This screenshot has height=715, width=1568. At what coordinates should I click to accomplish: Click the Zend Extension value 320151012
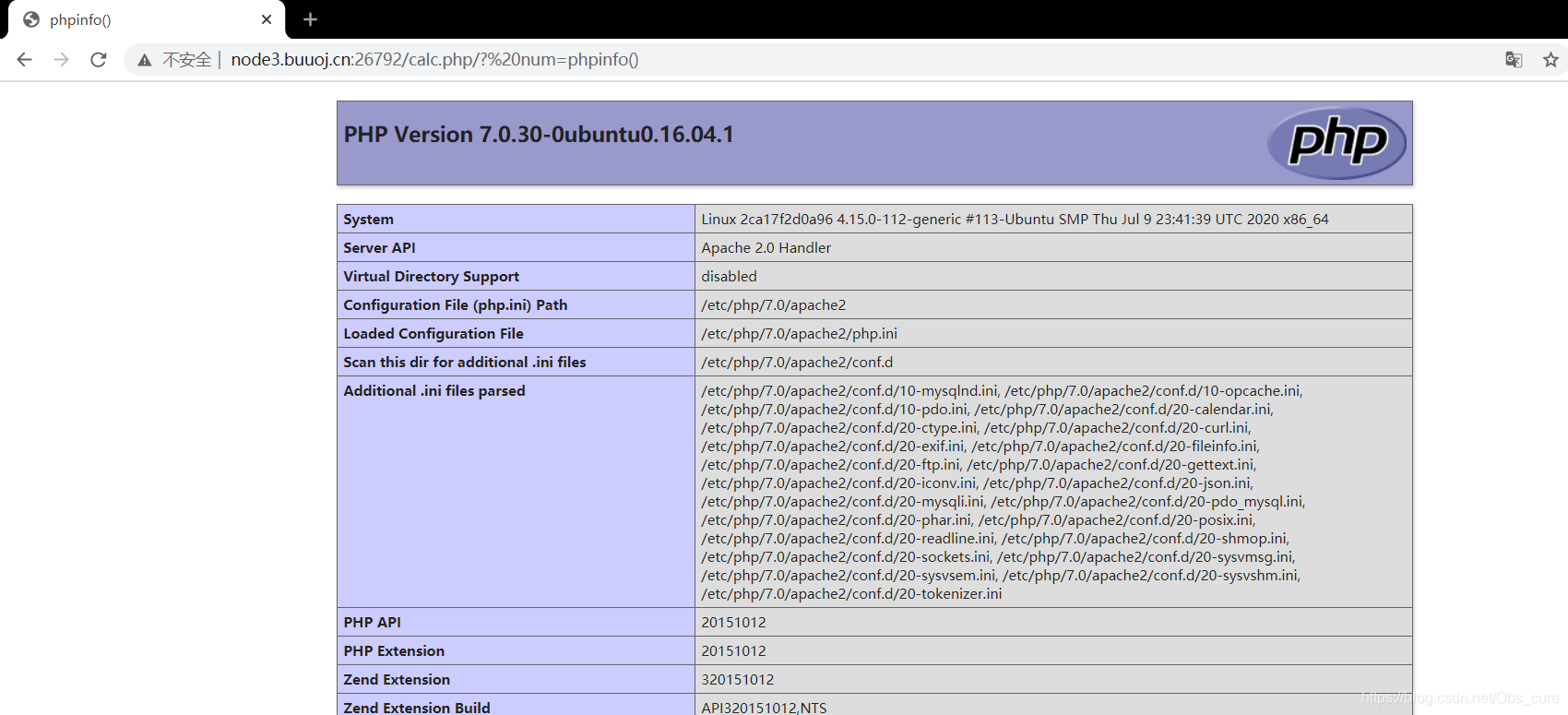click(x=738, y=680)
